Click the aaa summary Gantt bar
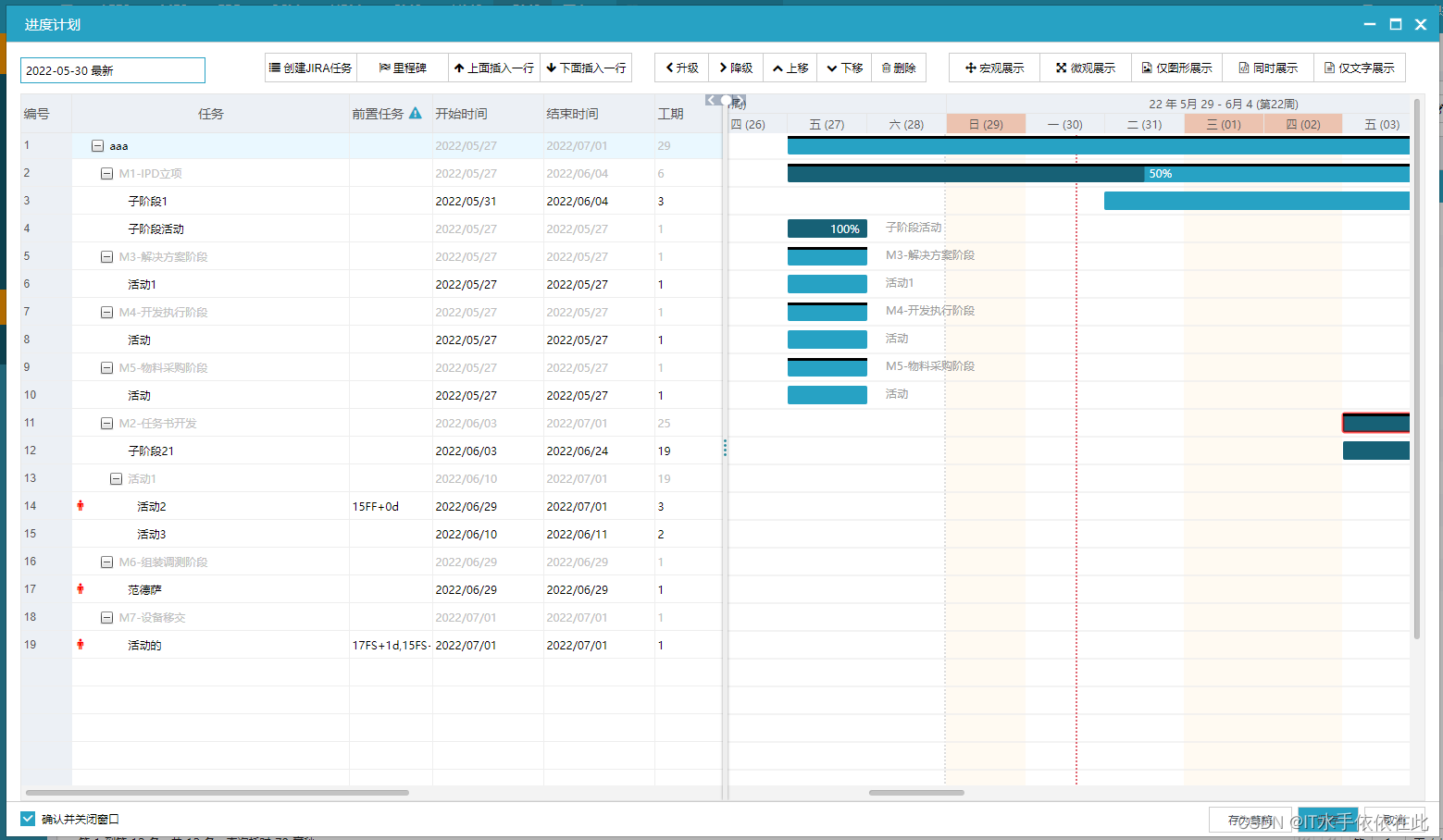 pos(1098,145)
